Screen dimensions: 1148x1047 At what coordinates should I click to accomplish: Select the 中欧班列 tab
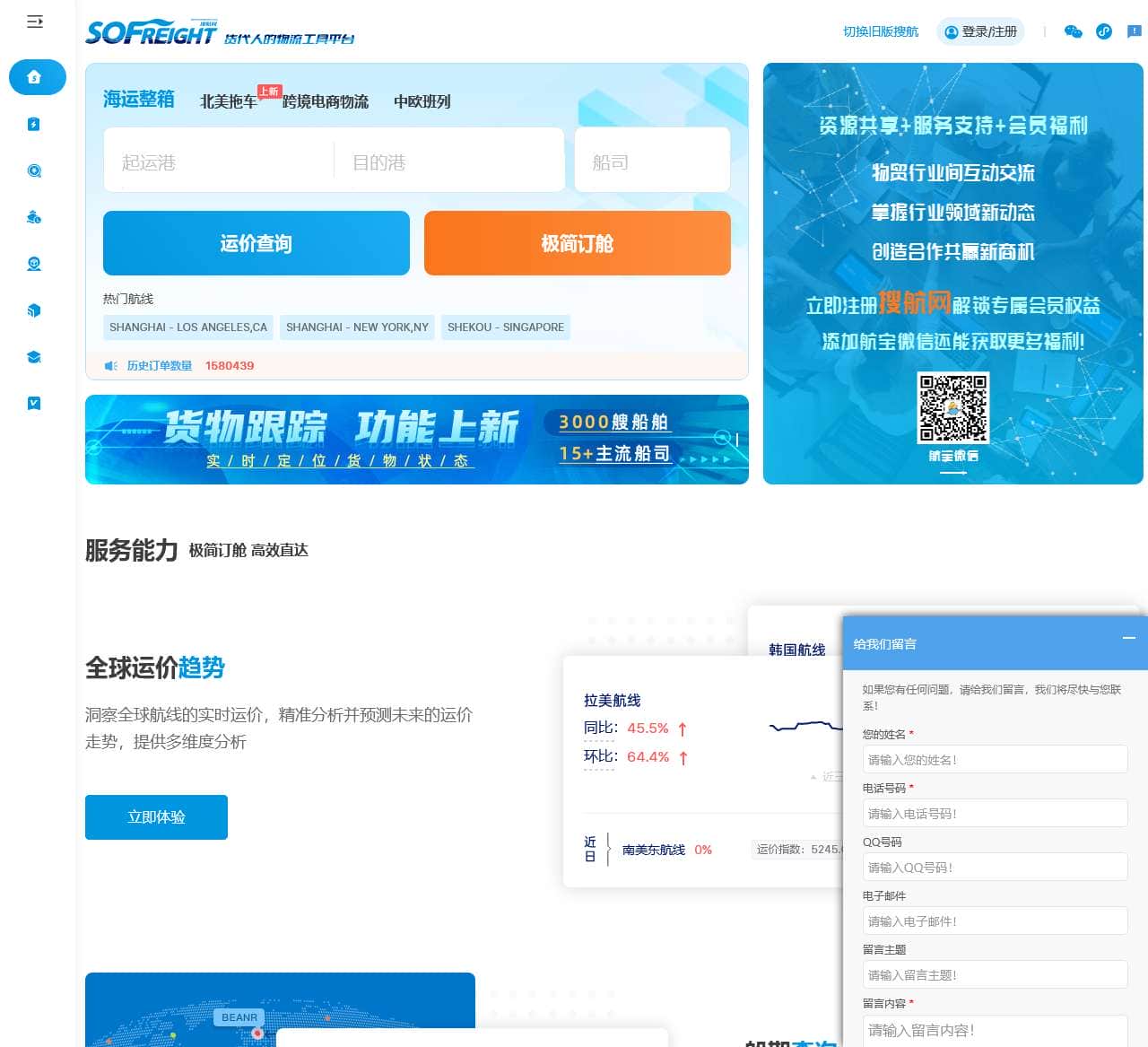(422, 101)
